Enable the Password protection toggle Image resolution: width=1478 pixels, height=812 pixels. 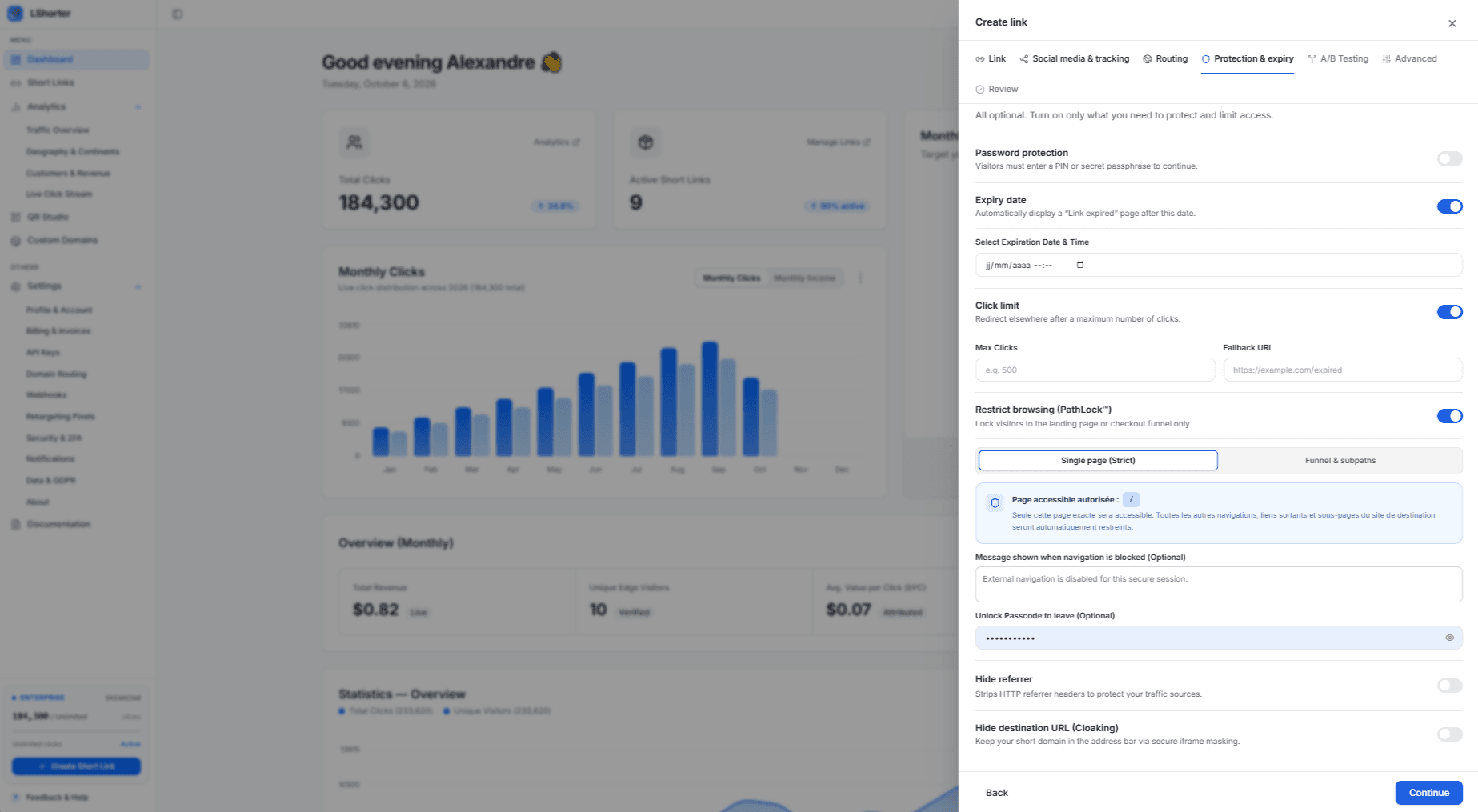point(1449,159)
